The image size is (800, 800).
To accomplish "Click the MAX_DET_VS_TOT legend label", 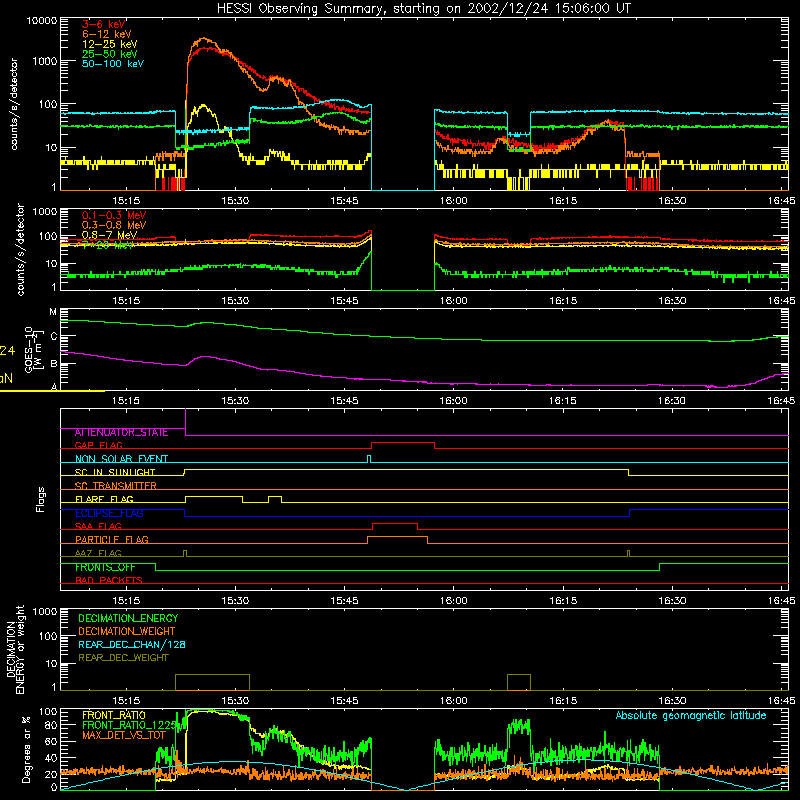I will tap(124, 735).
